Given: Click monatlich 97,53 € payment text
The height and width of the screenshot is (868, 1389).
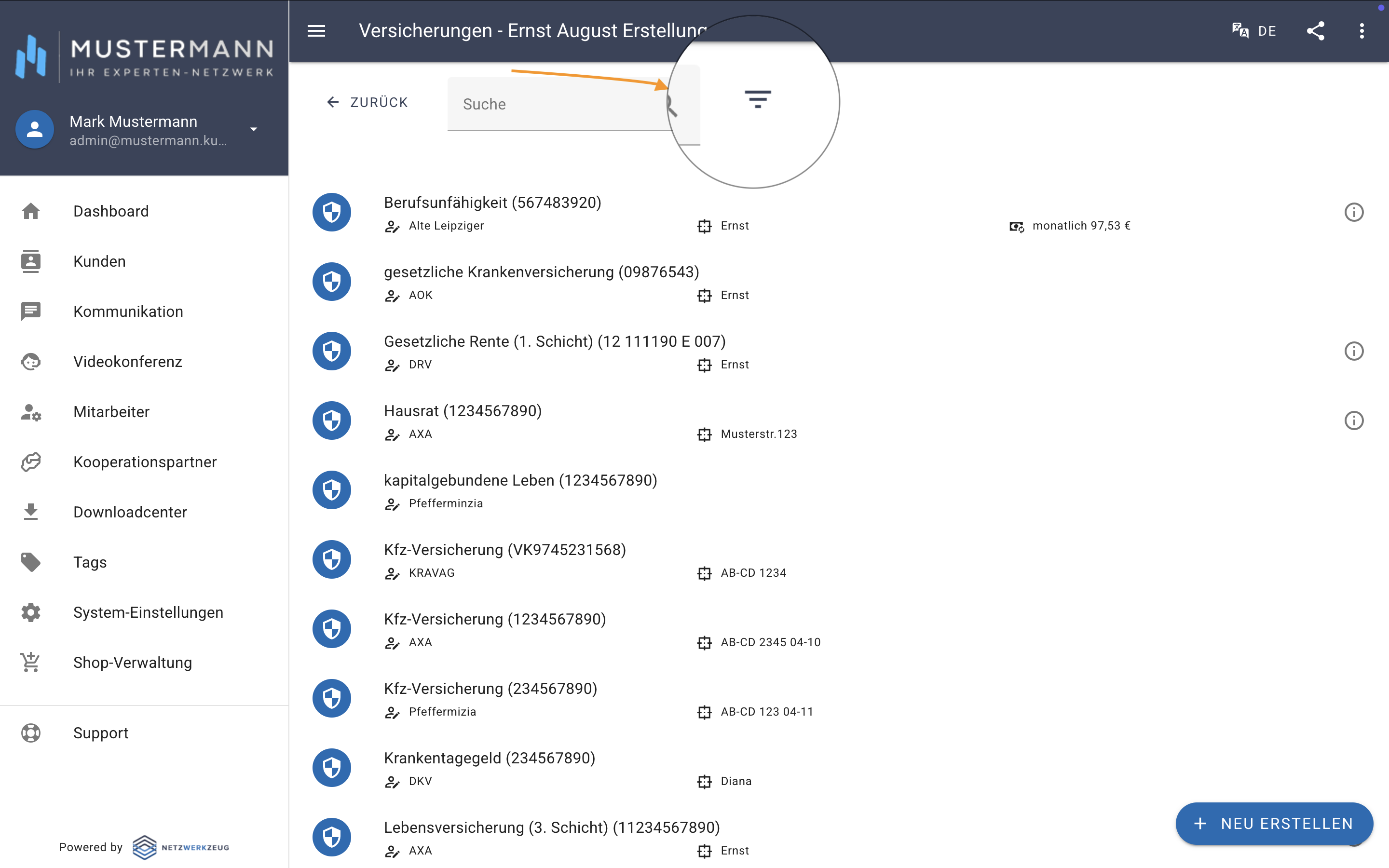Looking at the screenshot, I should tap(1081, 226).
